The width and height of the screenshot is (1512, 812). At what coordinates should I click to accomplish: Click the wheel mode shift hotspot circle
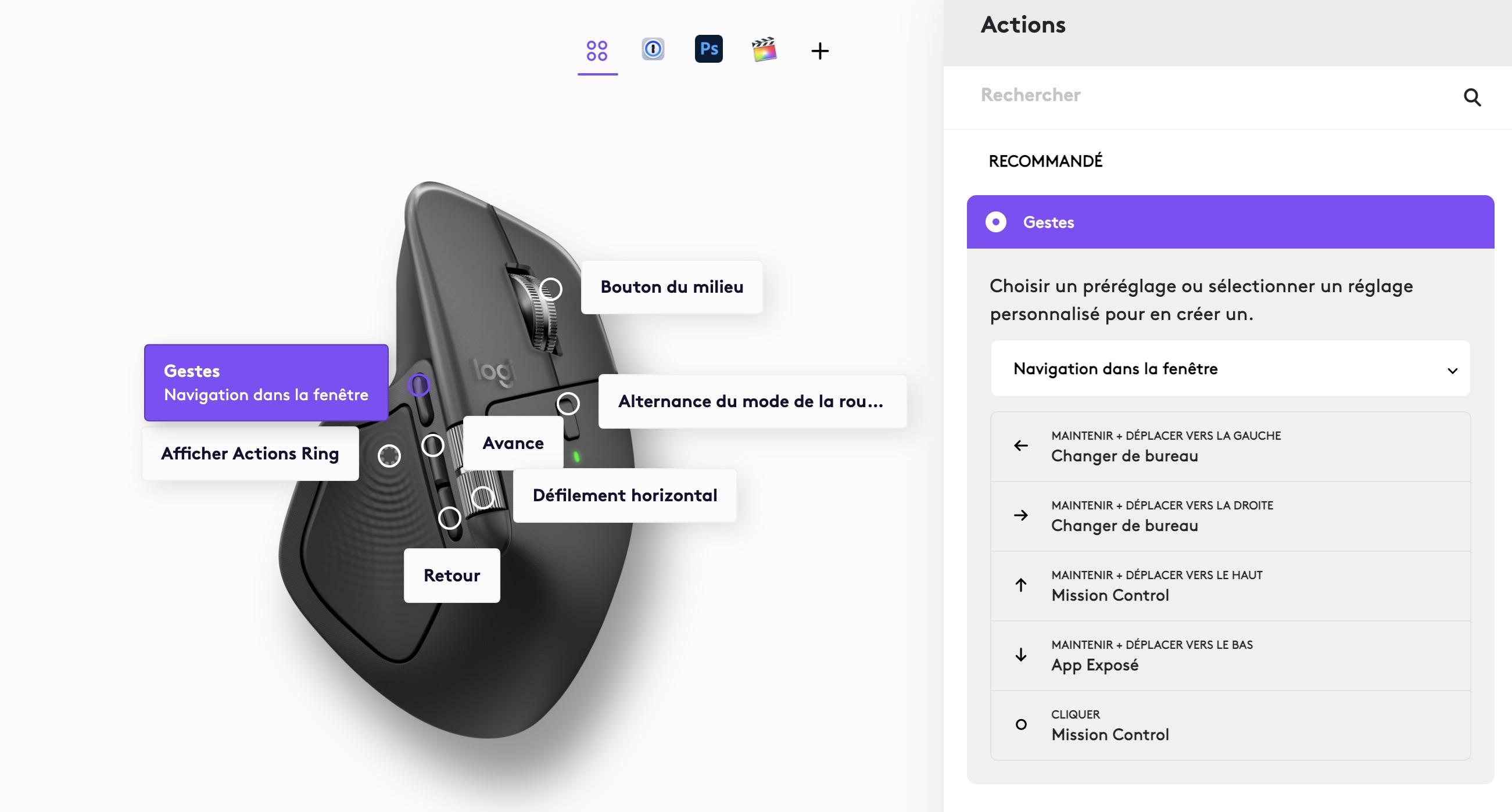tap(568, 404)
